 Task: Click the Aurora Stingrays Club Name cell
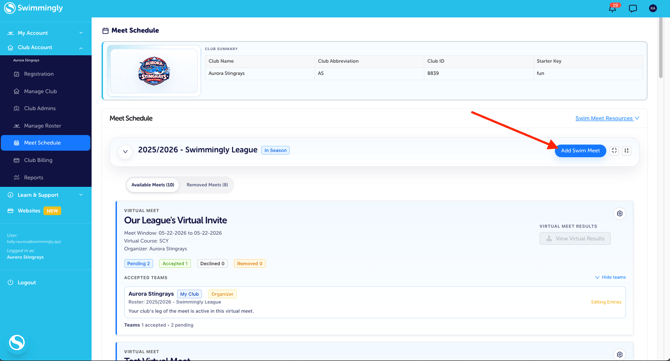(260, 73)
